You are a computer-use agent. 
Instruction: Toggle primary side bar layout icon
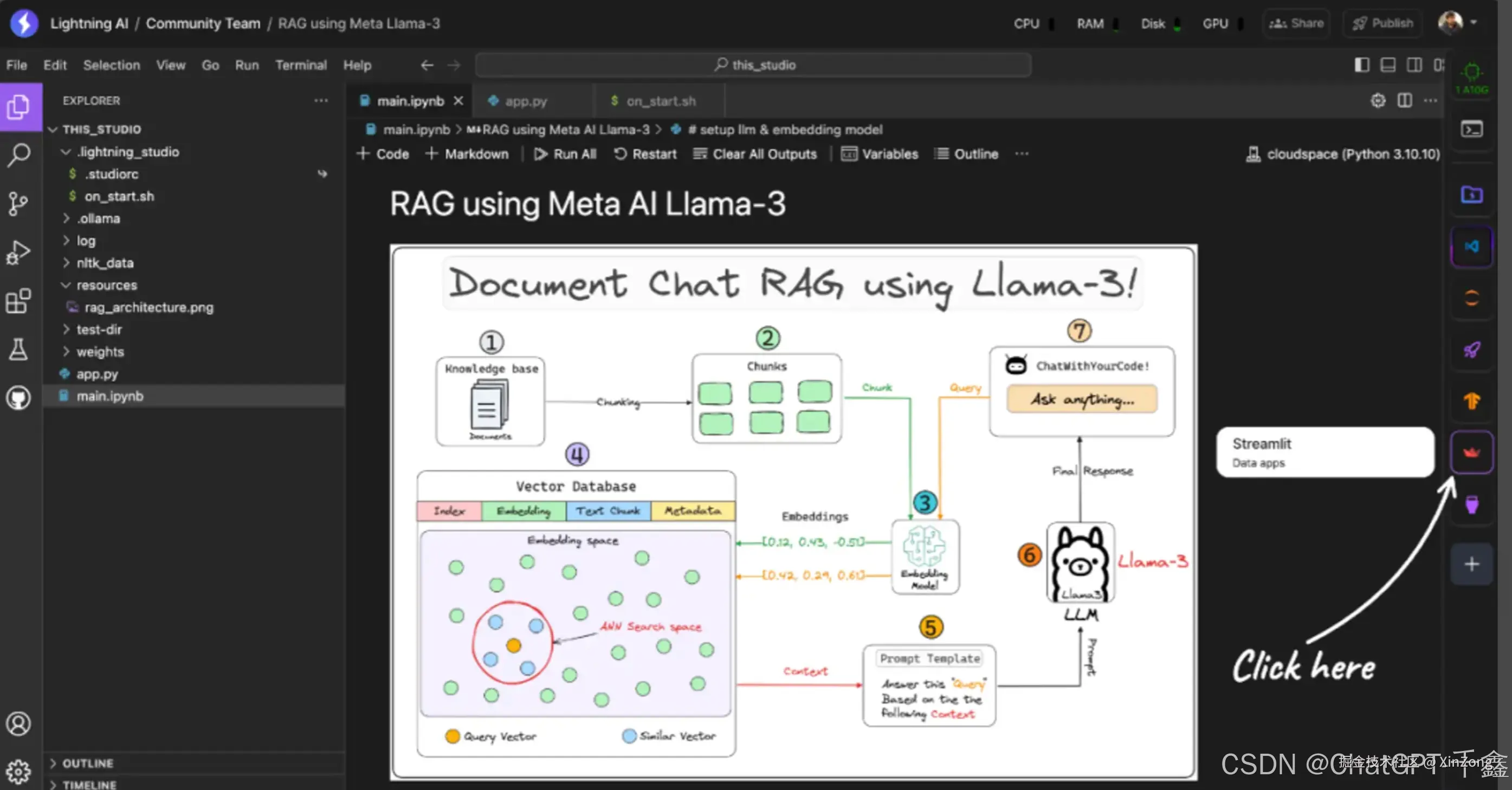1362,64
